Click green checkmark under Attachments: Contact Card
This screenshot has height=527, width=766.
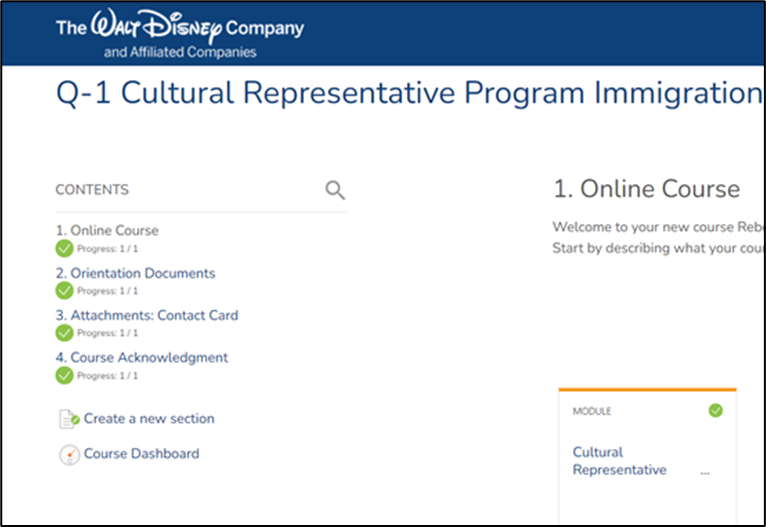(x=64, y=333)
